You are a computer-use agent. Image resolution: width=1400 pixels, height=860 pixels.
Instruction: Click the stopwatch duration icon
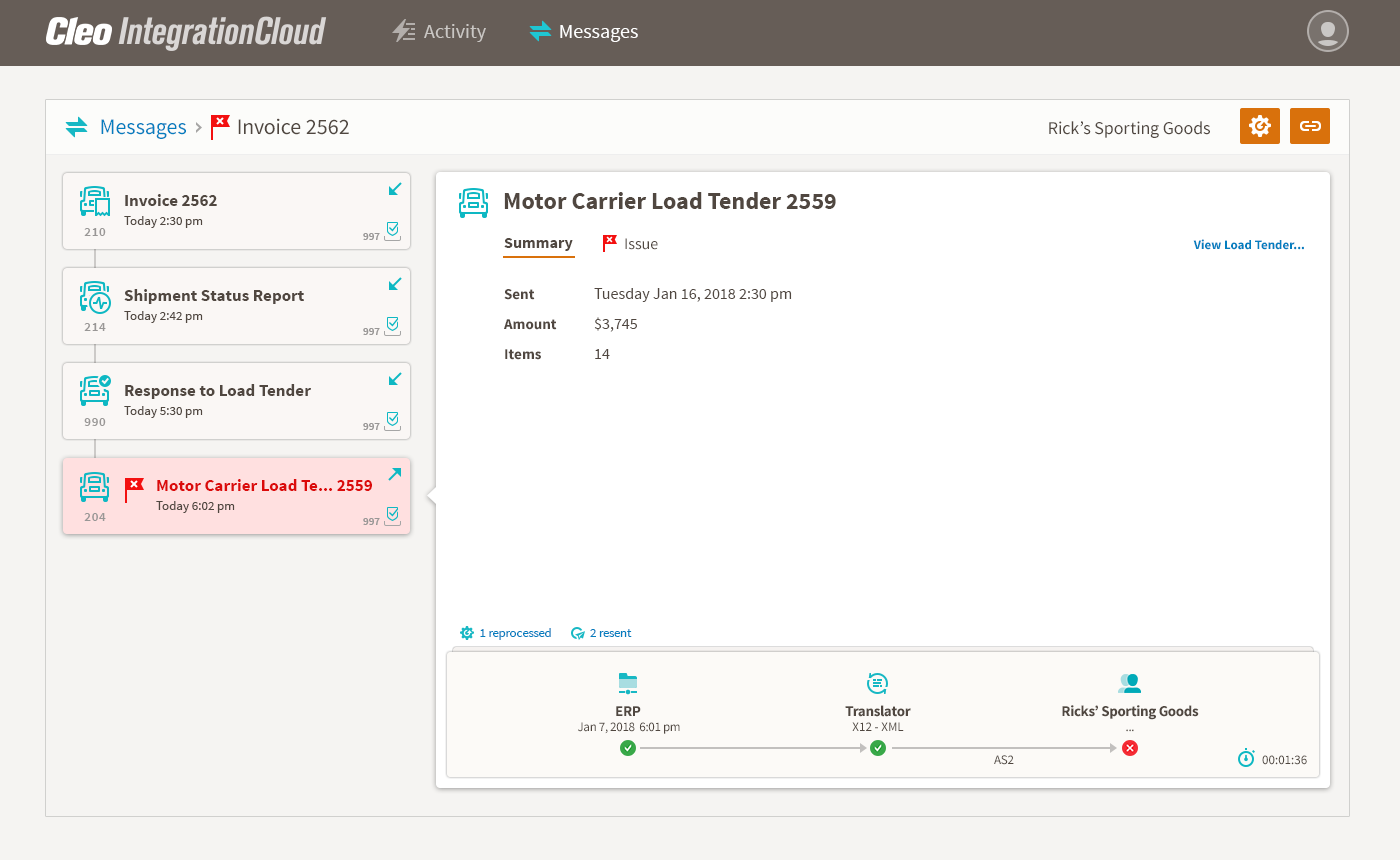click(1246, 758)
